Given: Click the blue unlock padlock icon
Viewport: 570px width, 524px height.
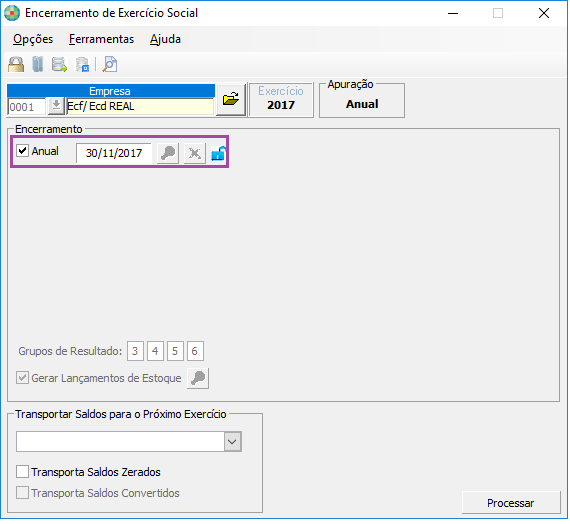Looking at the screenshot, I should coord(218,153).
